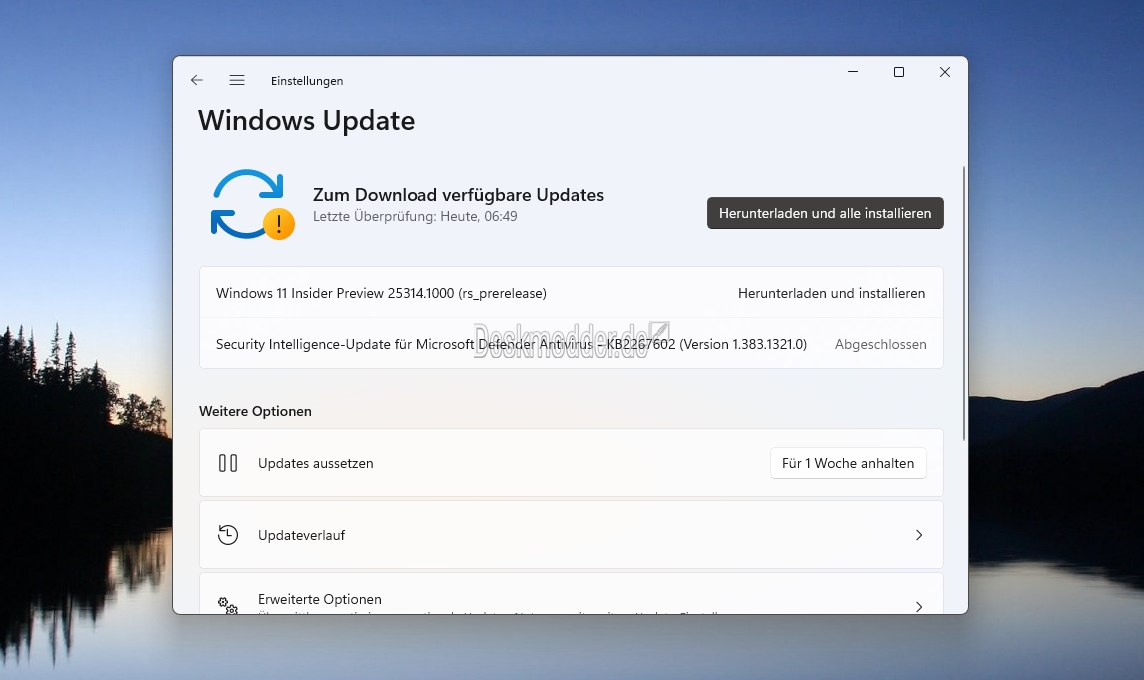The width and height of the screenshot is (1144, 680).
Task: Pause updates with Für 1 Woche anhalten
Action: (x=848, y=463)
